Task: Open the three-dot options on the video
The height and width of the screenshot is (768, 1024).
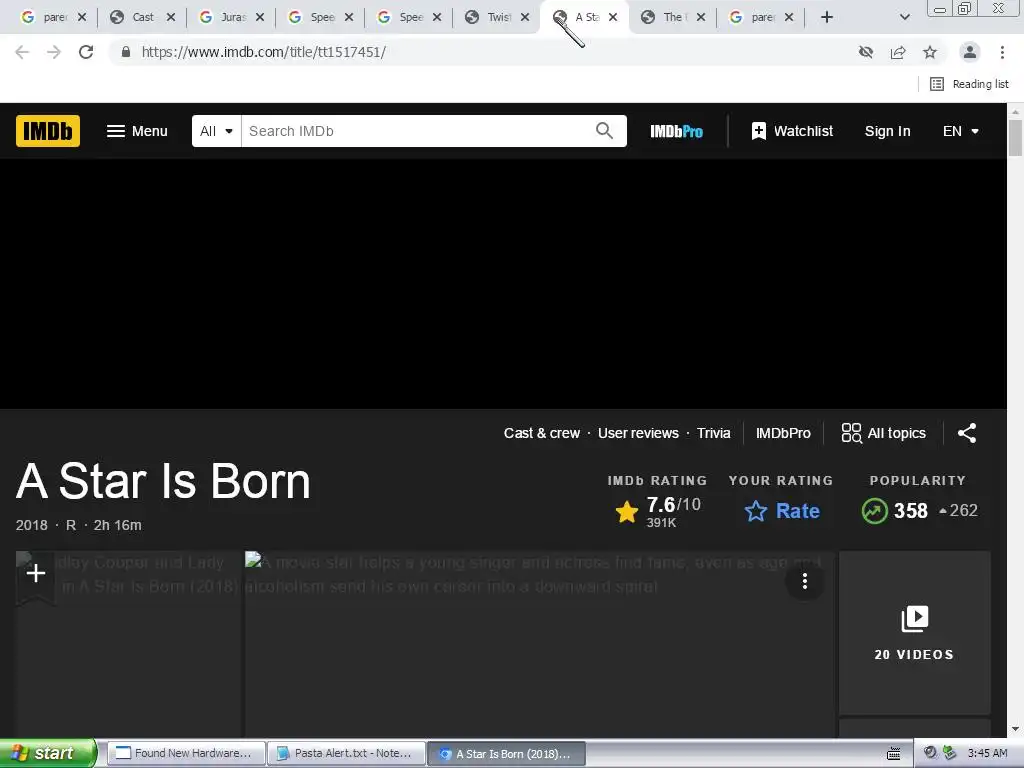Action: click(805, 581)
